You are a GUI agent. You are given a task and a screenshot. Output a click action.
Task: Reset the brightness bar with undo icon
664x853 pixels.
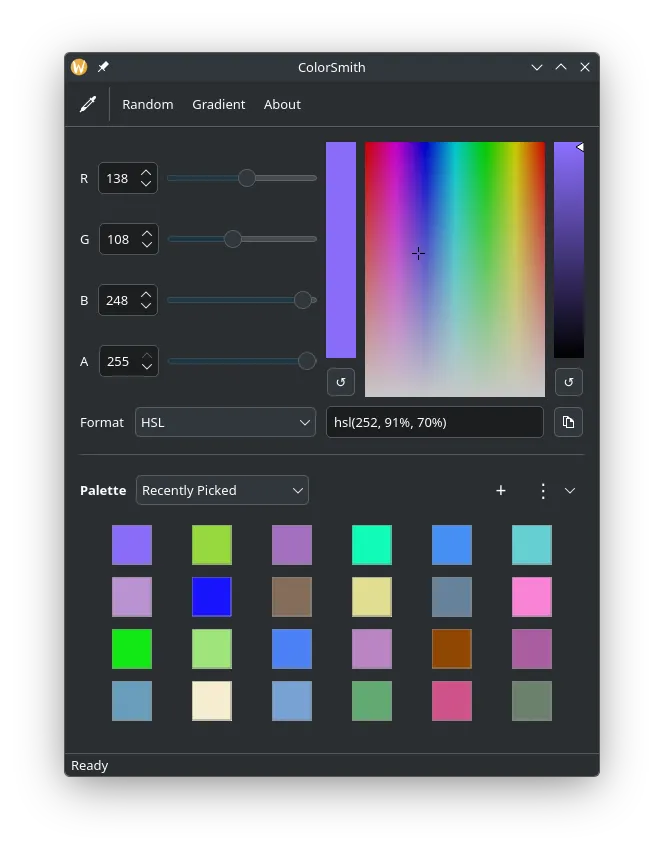[x=569, y=382]
